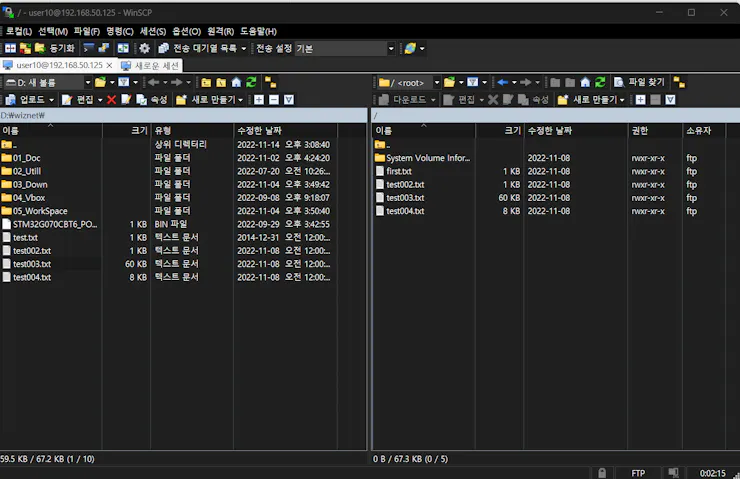Expand the 전송 대기열 목록 dropdown arrow
The width and height of the screenshot is (740, 479).
(x=244, y=48)
